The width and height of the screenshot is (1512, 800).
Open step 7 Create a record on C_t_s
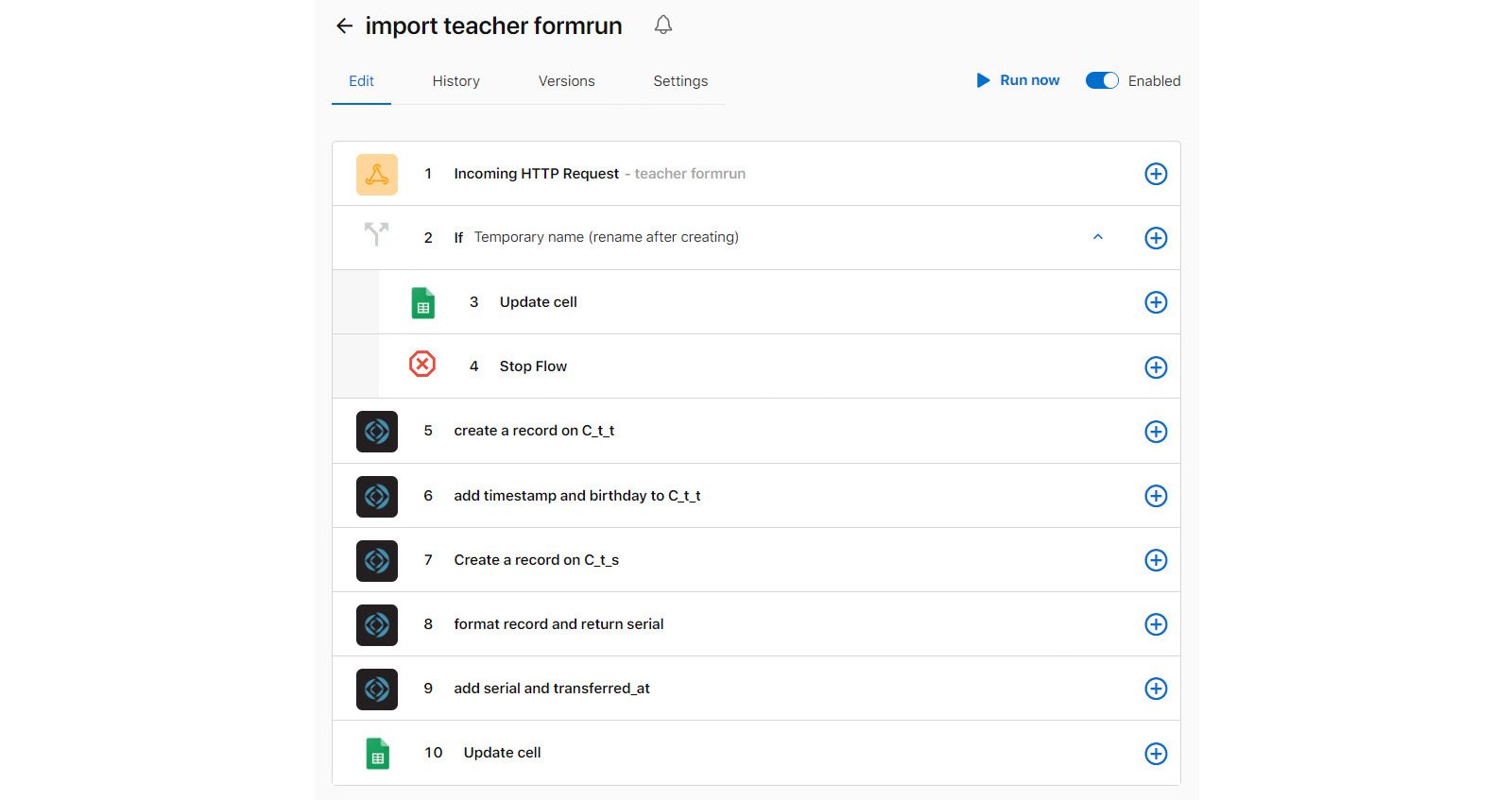click(536, 560)
